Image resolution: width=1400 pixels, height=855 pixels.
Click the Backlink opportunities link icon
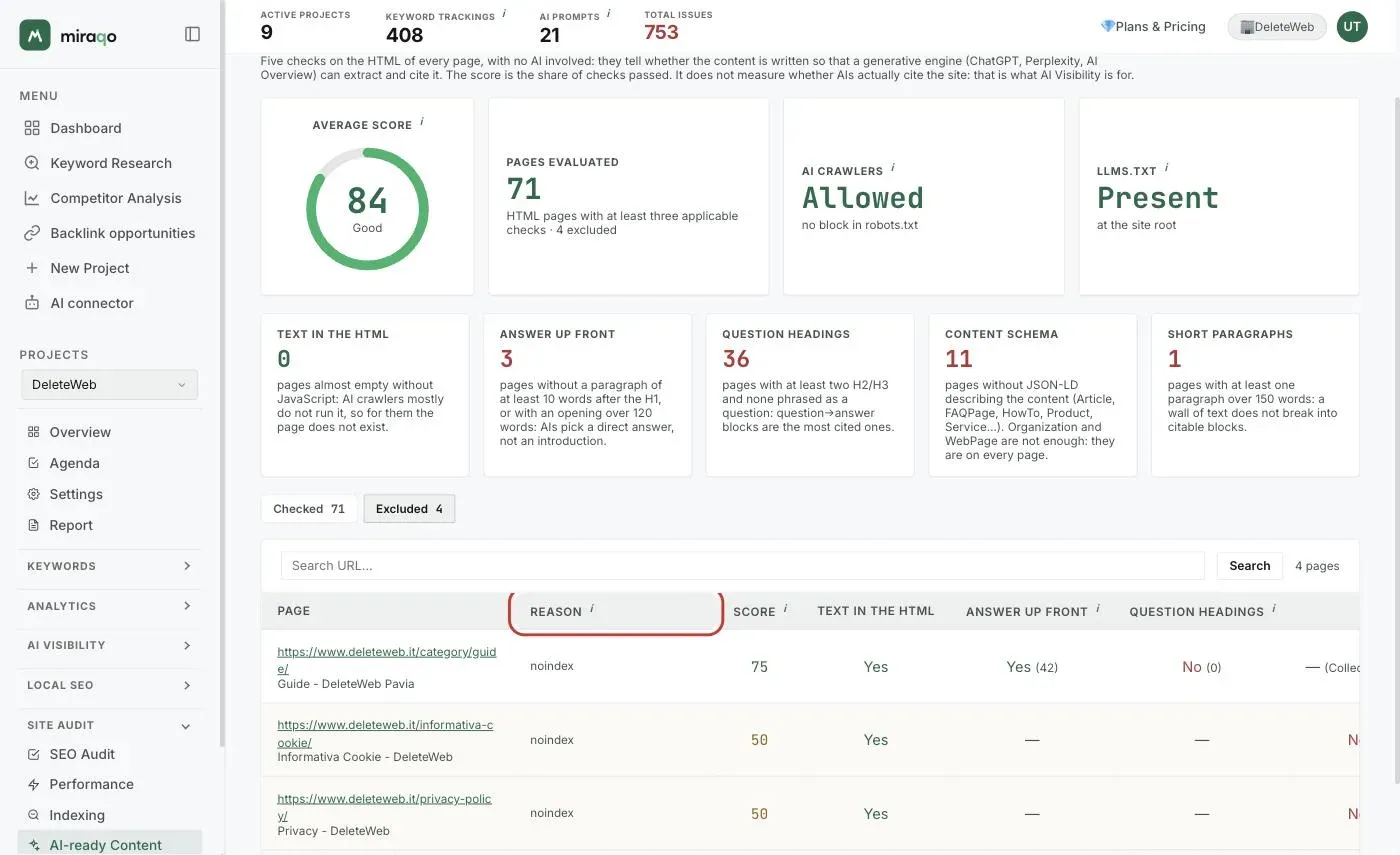32,233
